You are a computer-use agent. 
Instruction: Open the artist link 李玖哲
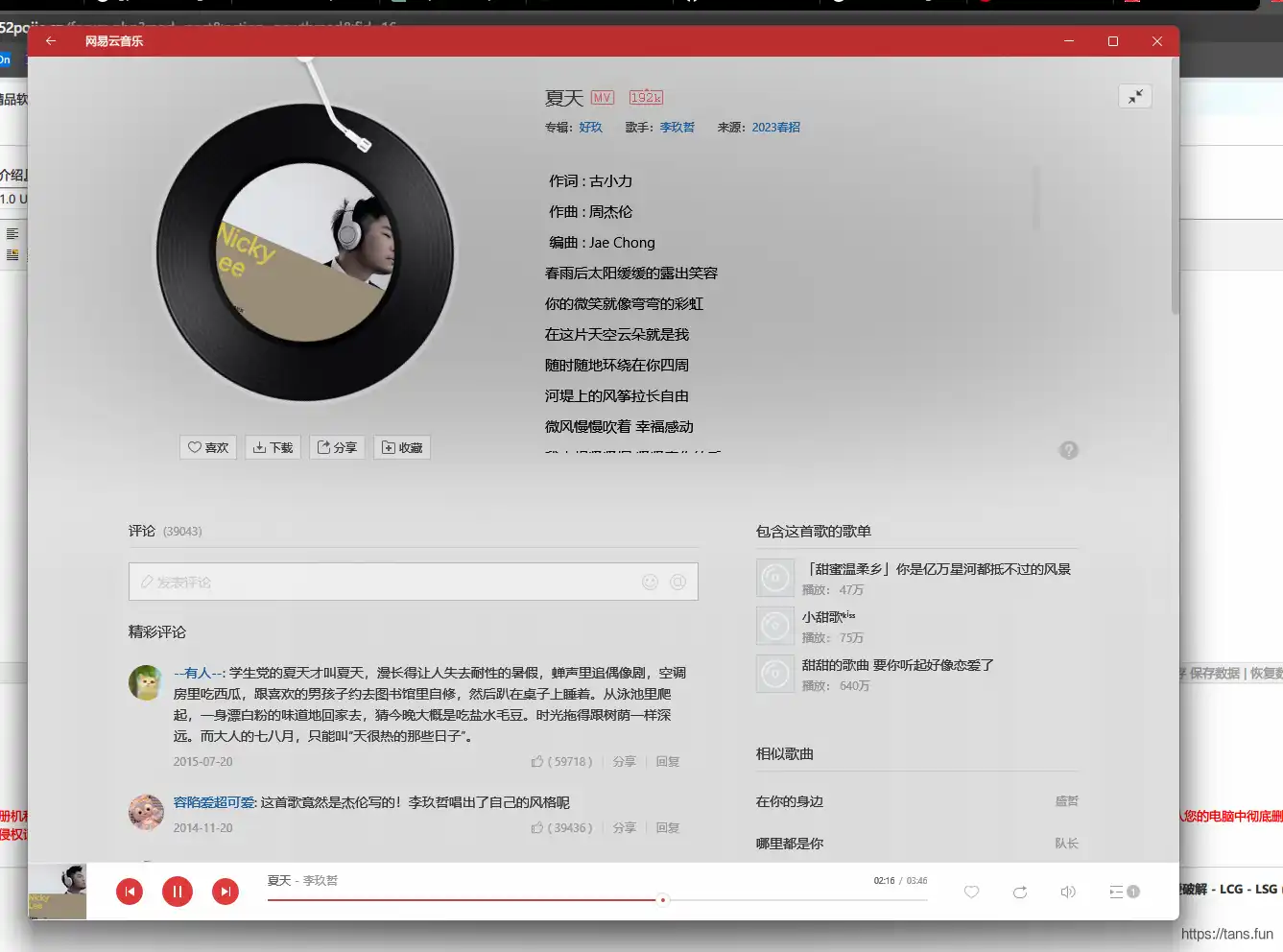pos(677,127)
